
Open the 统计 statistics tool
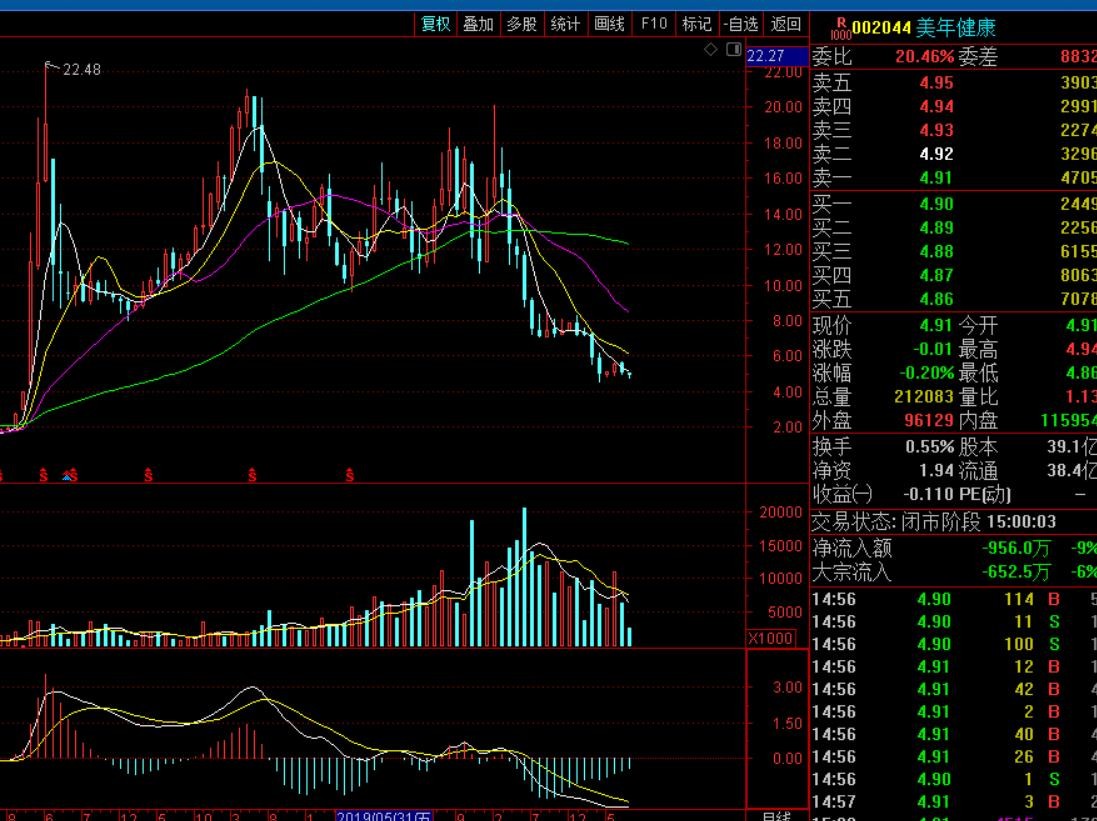tap(565, 24)
